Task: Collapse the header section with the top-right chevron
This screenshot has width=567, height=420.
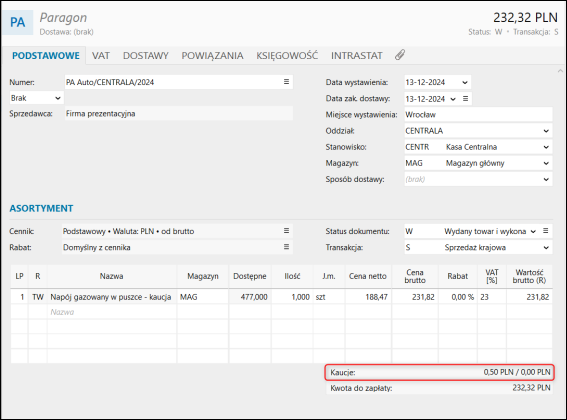Action: tap(560, 71)
